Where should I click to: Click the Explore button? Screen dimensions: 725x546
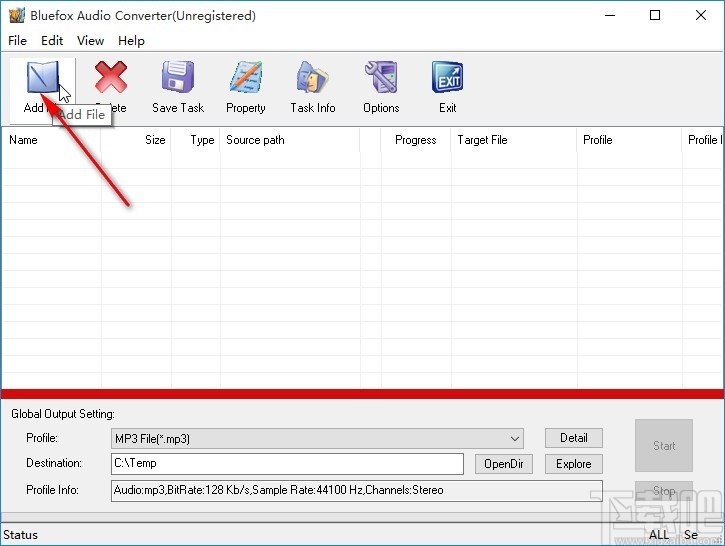pos(574,464)
